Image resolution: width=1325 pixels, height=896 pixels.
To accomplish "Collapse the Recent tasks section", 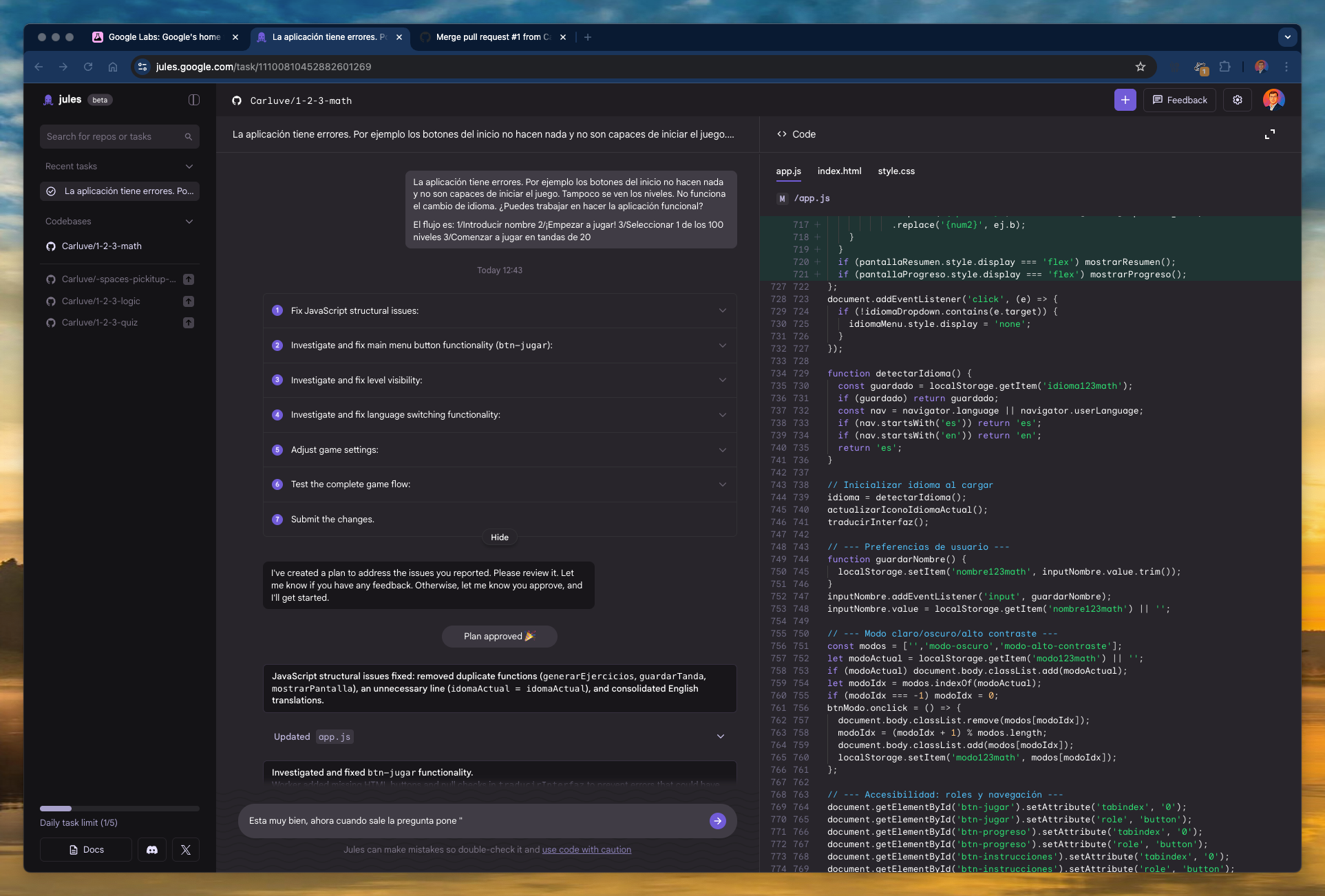I will click(189, 166).
